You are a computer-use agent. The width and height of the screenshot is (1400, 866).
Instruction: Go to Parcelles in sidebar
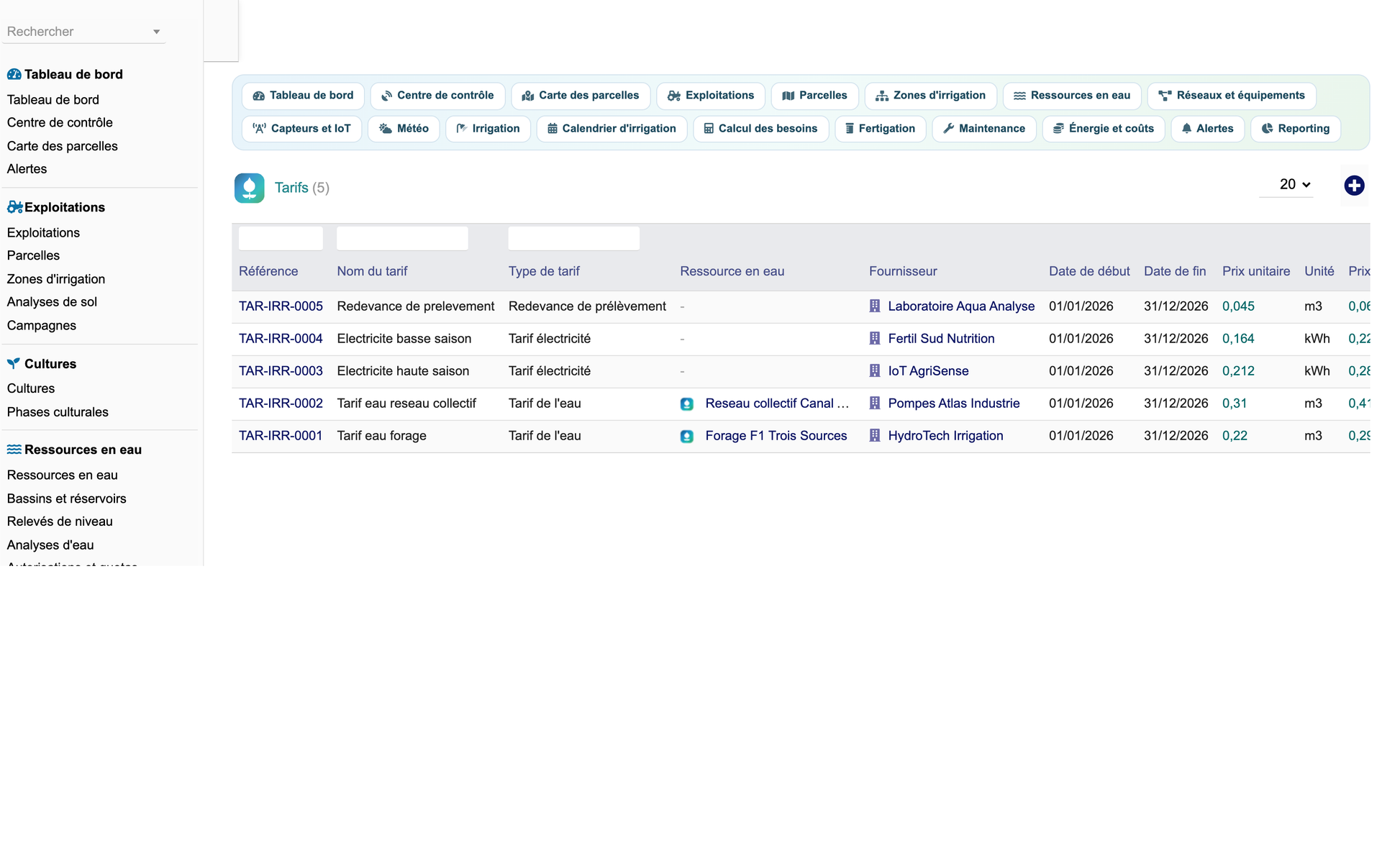pos(33,255)
